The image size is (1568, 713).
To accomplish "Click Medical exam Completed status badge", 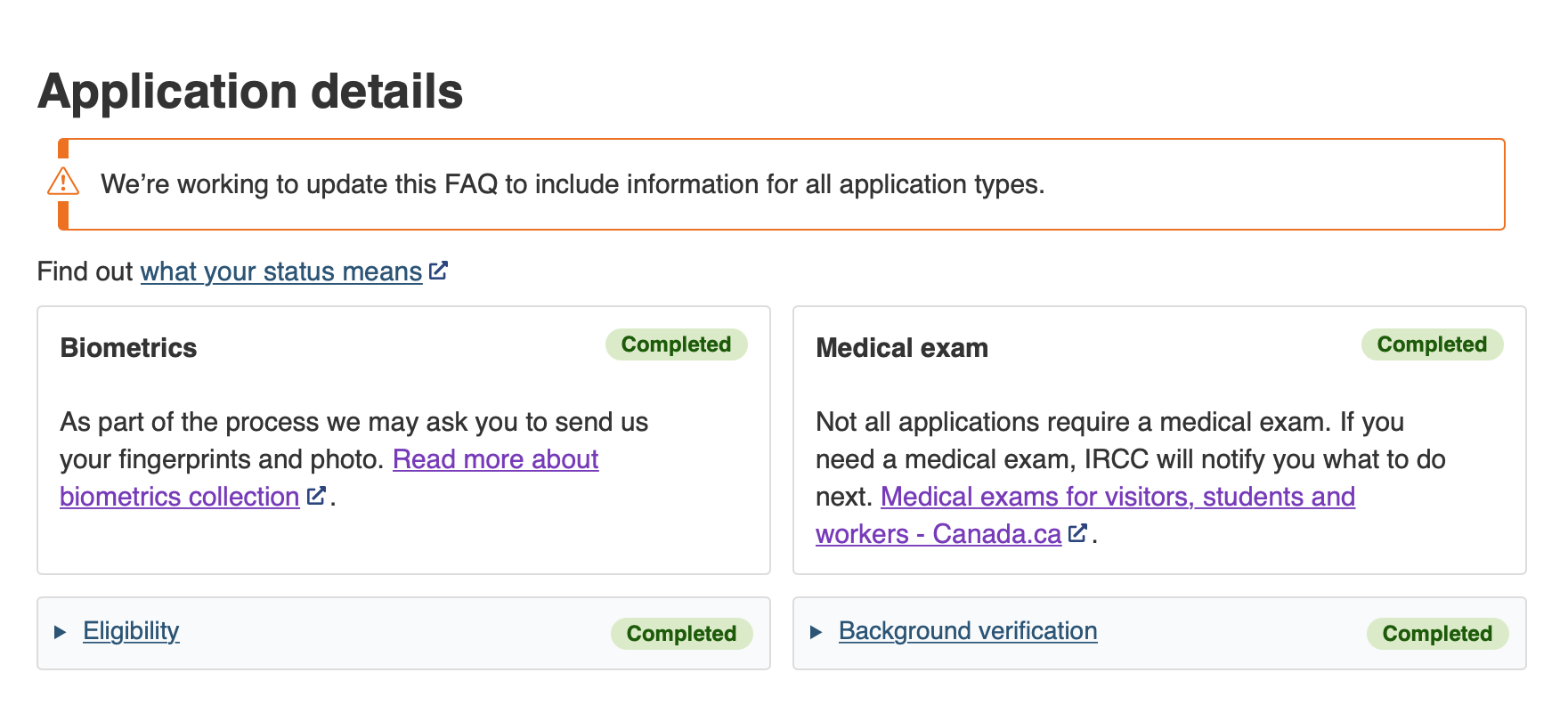I will [x=1433, y=344].
